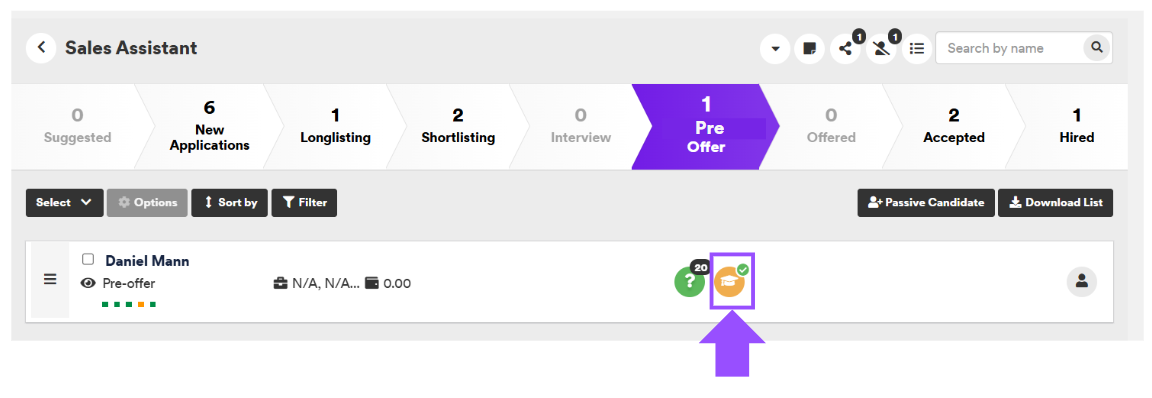1152x398 pixels.
Task: Toggle the eye icon next to Pre-offer
Action: (88, 283)
